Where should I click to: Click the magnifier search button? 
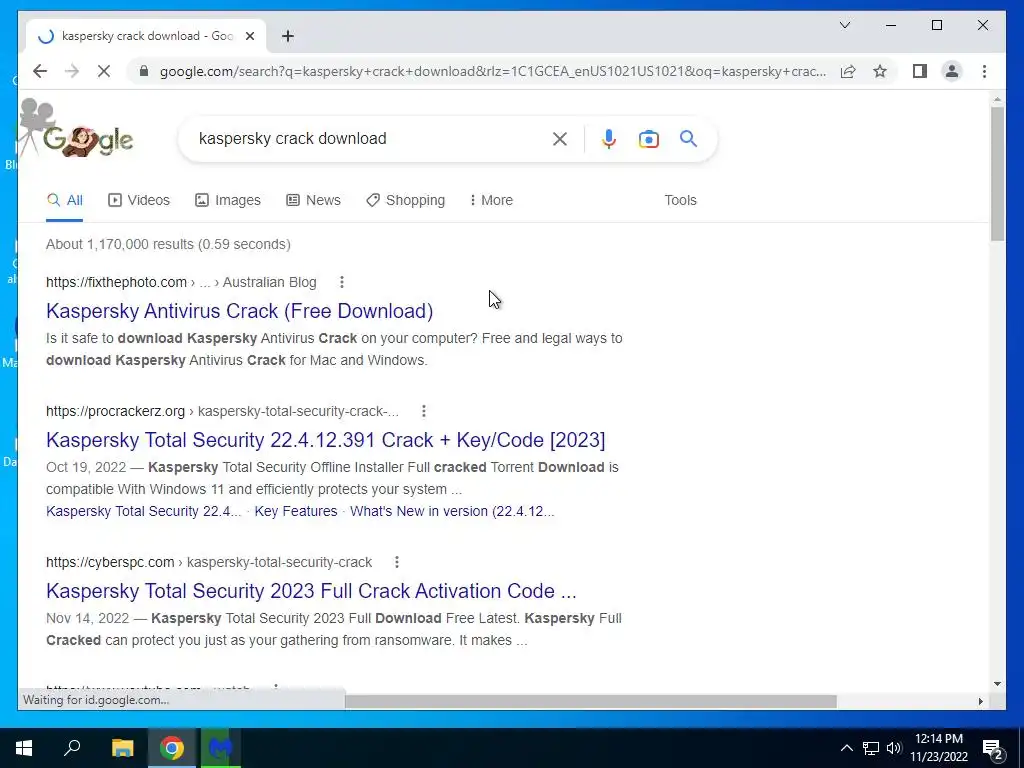(688, 138)
